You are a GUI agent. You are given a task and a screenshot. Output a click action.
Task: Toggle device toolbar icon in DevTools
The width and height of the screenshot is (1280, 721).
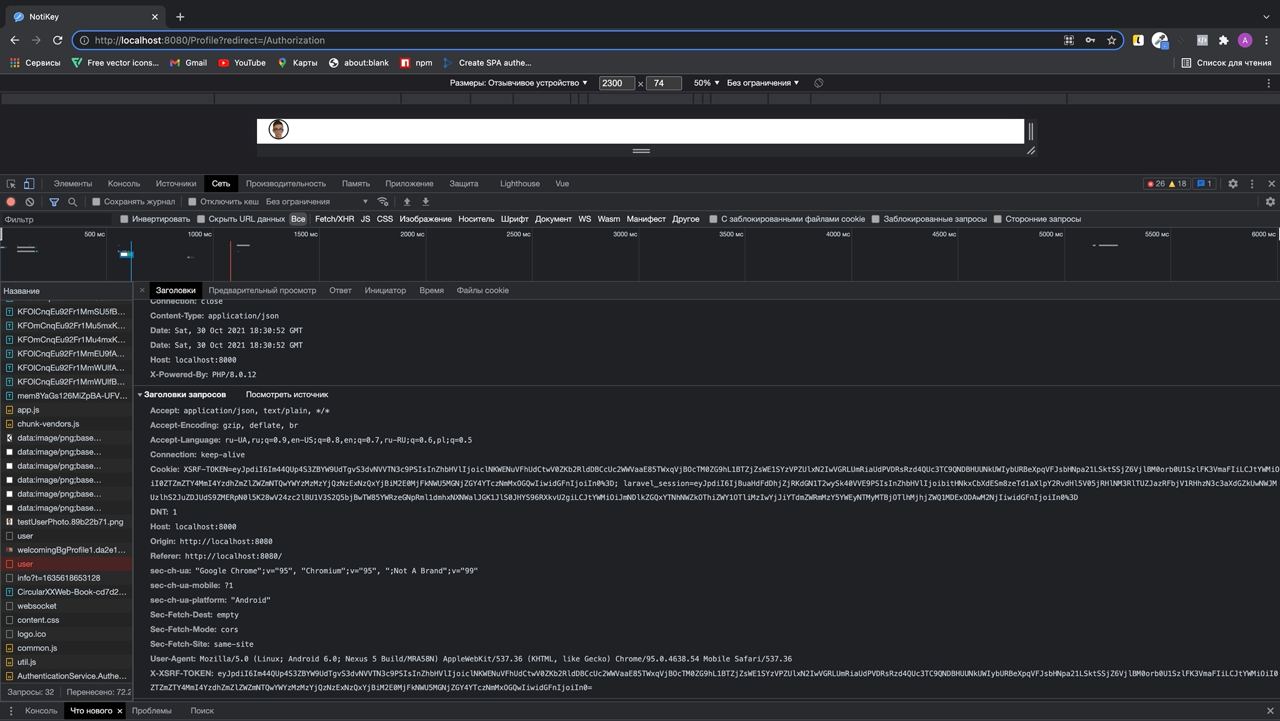29,184
